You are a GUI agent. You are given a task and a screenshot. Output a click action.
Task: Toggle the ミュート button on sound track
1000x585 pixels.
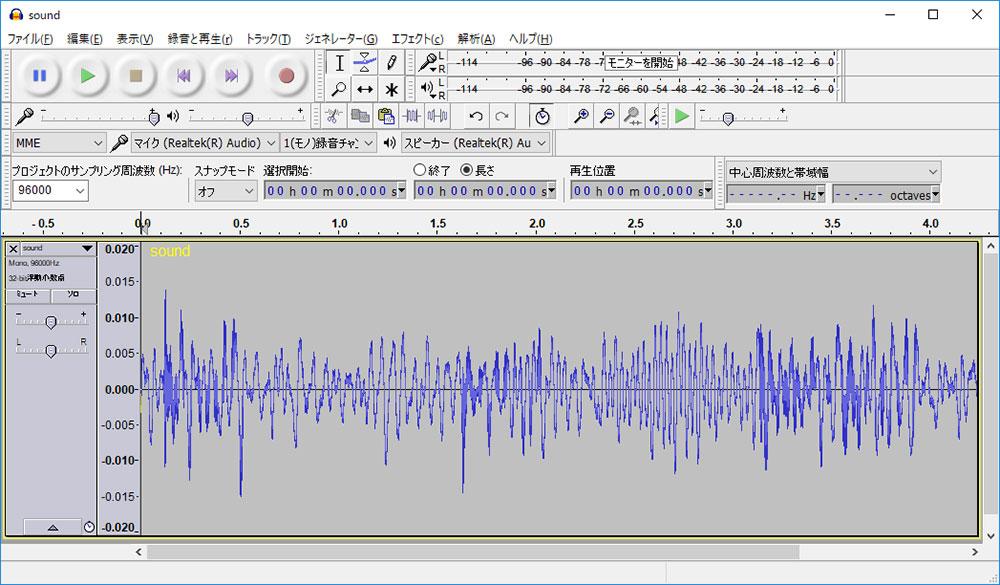pos(28,295)
